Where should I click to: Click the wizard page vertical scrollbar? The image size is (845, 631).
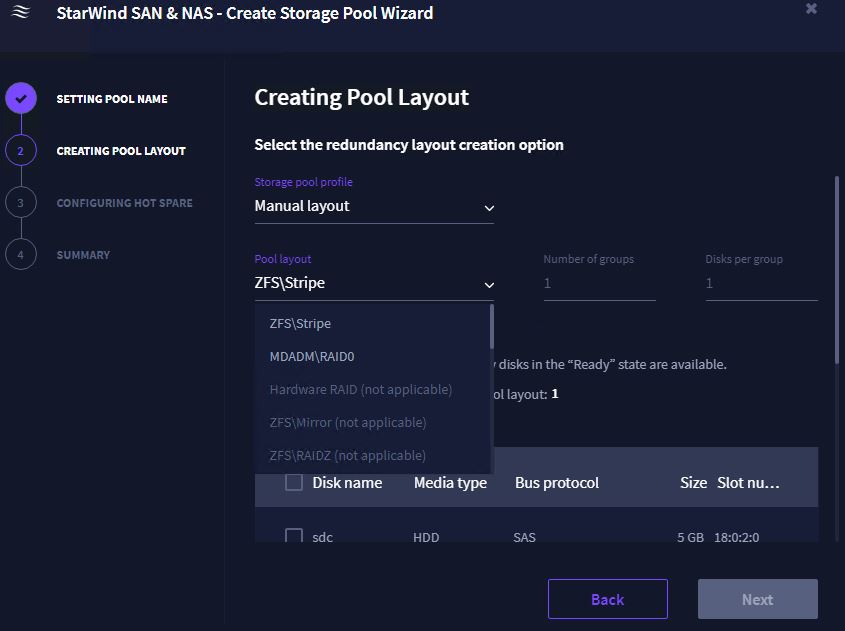point(837,269)
